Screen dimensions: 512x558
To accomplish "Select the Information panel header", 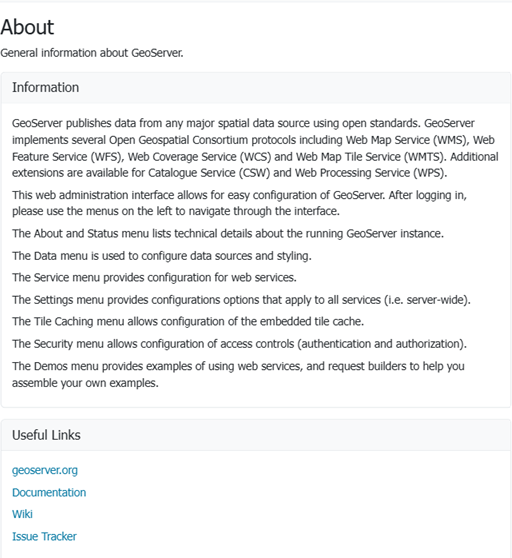I will pos(256,88).
